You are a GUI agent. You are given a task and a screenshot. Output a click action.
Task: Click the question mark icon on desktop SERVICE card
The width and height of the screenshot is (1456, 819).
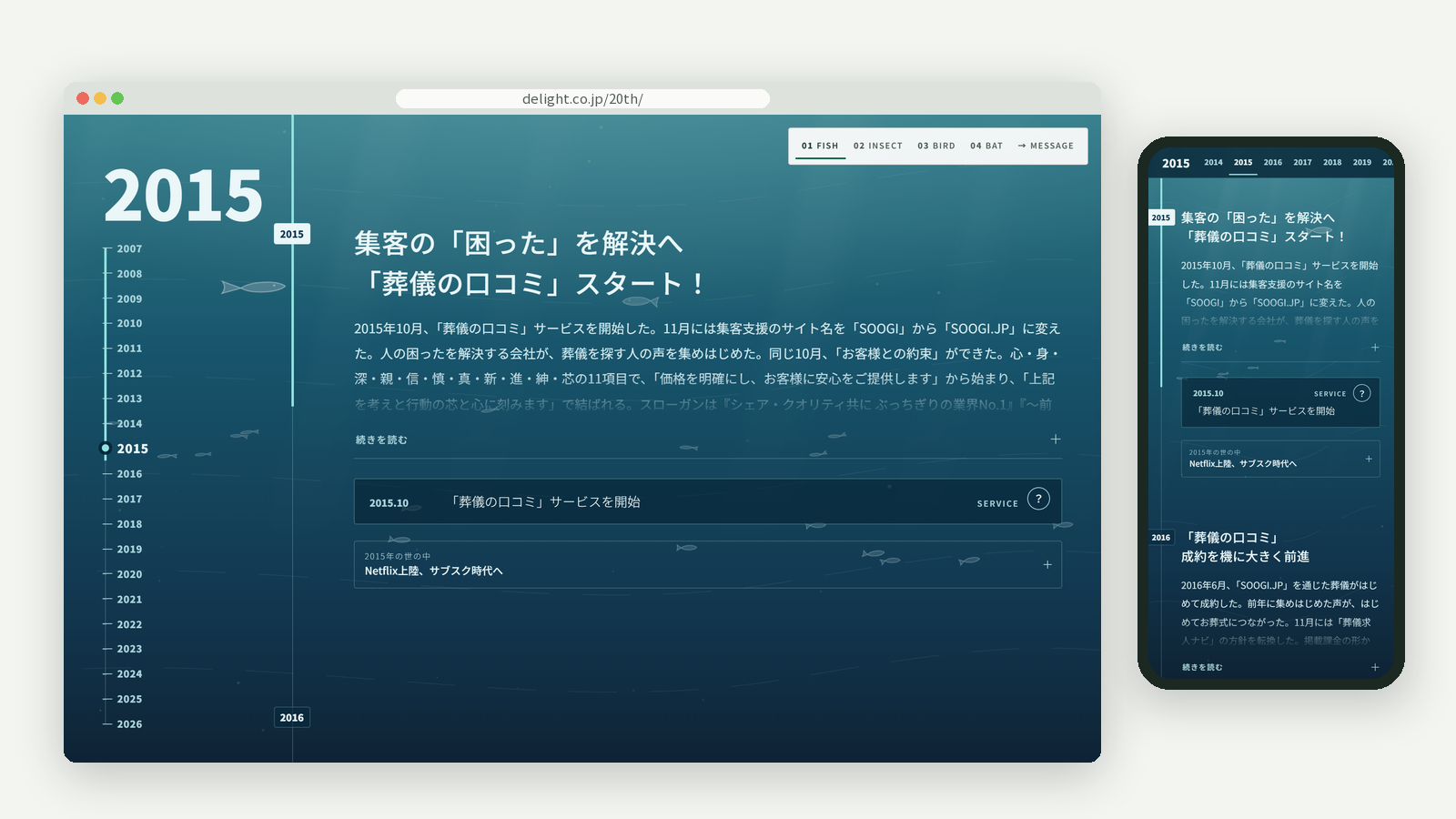tap(1038, 499)
